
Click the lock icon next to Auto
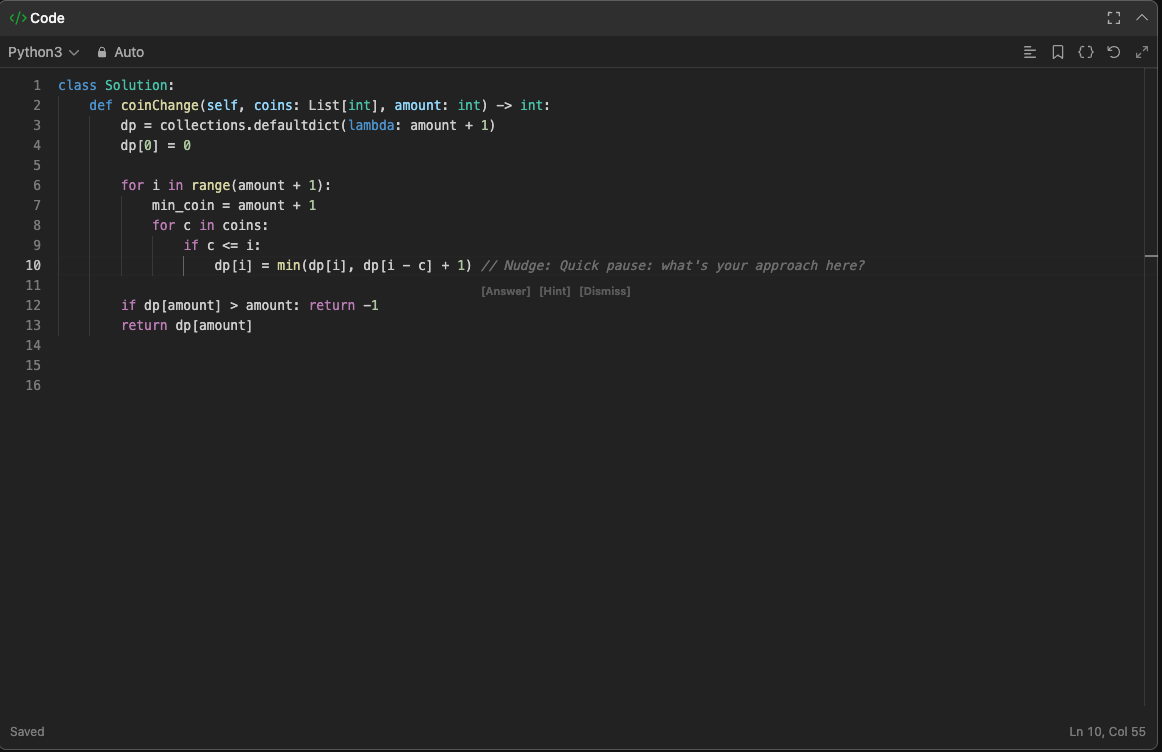point(102,52)
